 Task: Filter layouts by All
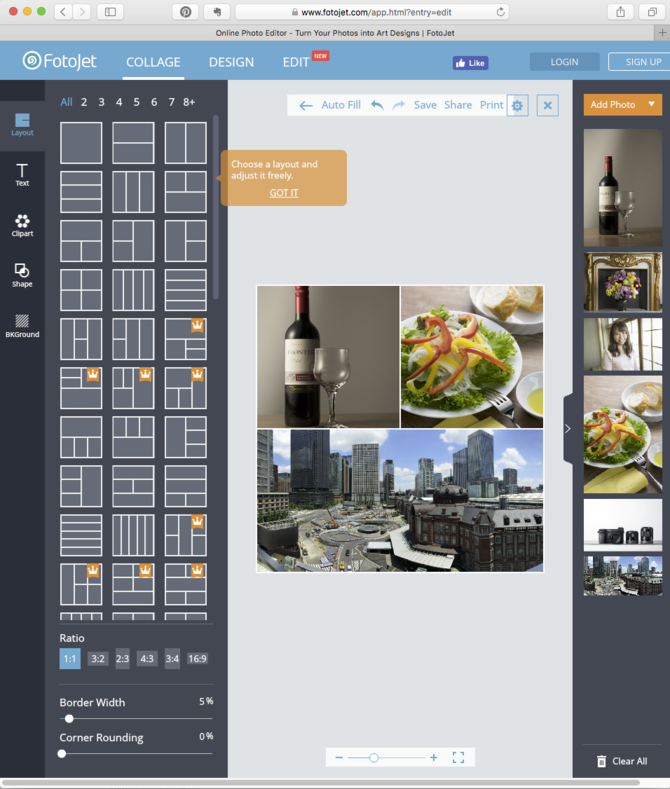coord(66,102)
